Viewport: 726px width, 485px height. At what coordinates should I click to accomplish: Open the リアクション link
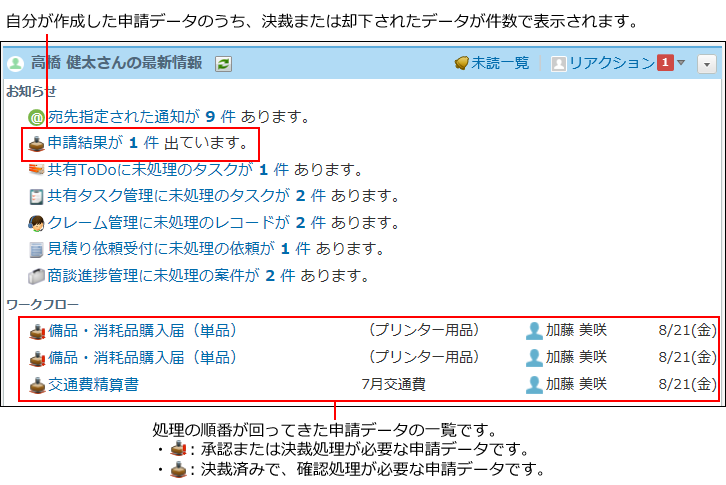(612, 63)
